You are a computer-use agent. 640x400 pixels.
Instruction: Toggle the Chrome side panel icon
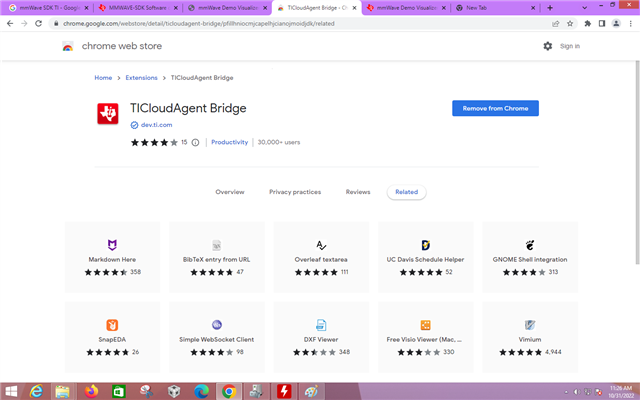tap(602, 24)
